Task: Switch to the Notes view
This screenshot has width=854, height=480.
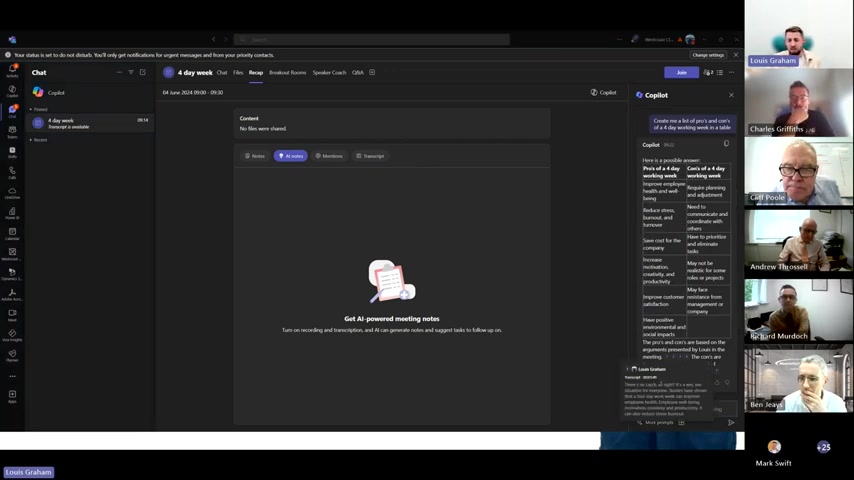Action: pos(255,156)
